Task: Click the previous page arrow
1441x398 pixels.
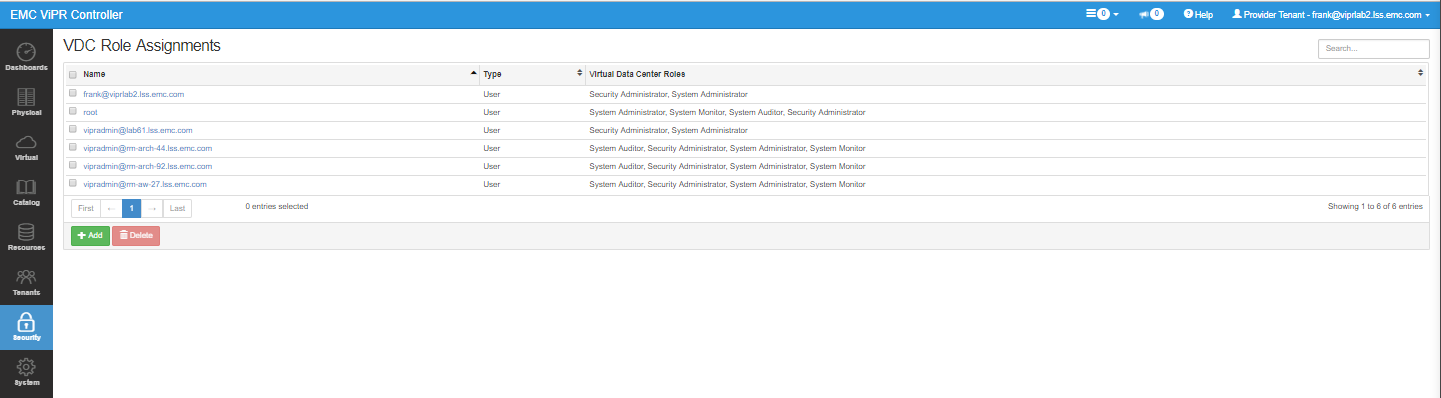Action: click(111, 208)
